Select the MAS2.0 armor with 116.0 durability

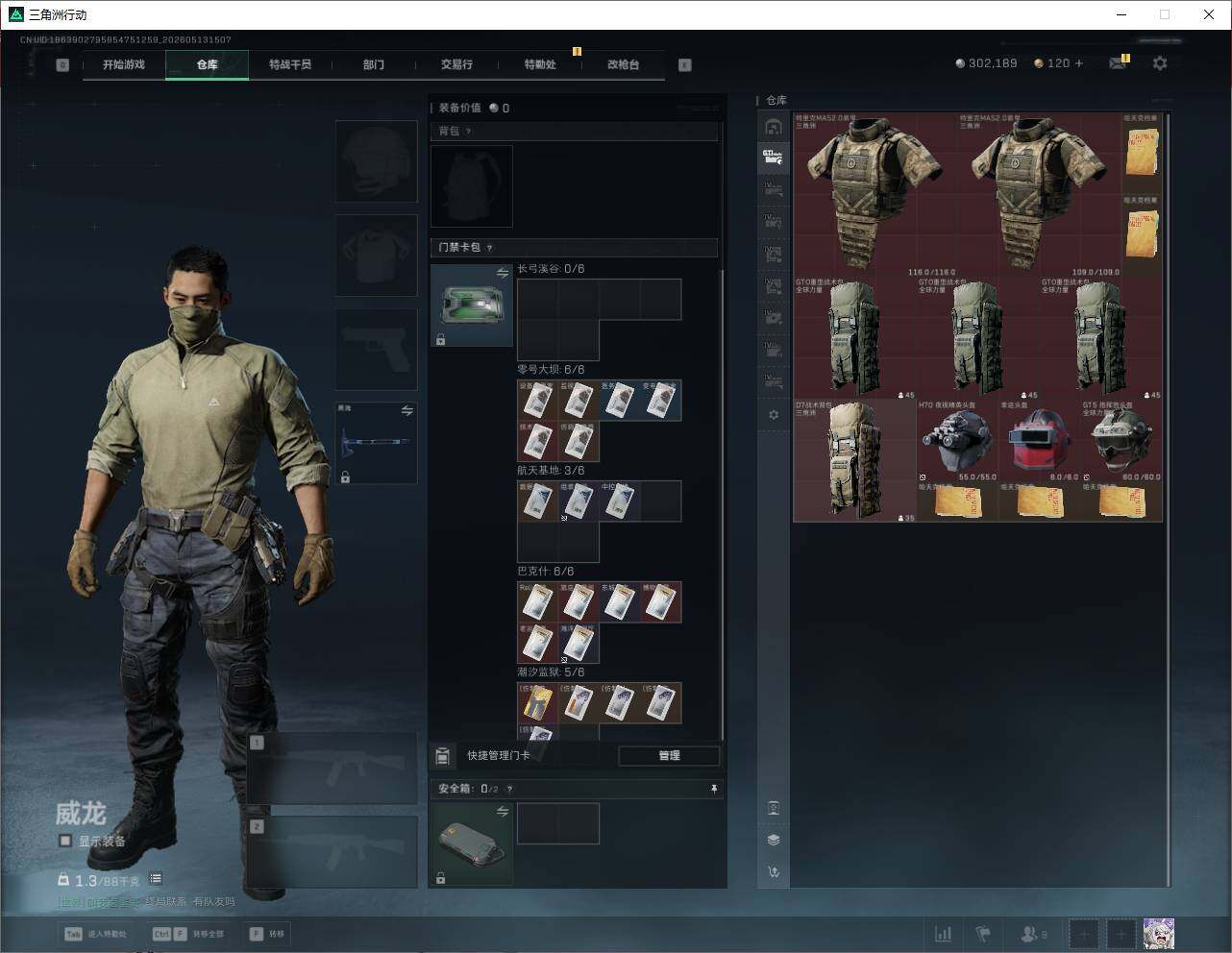tap(875, 195)
